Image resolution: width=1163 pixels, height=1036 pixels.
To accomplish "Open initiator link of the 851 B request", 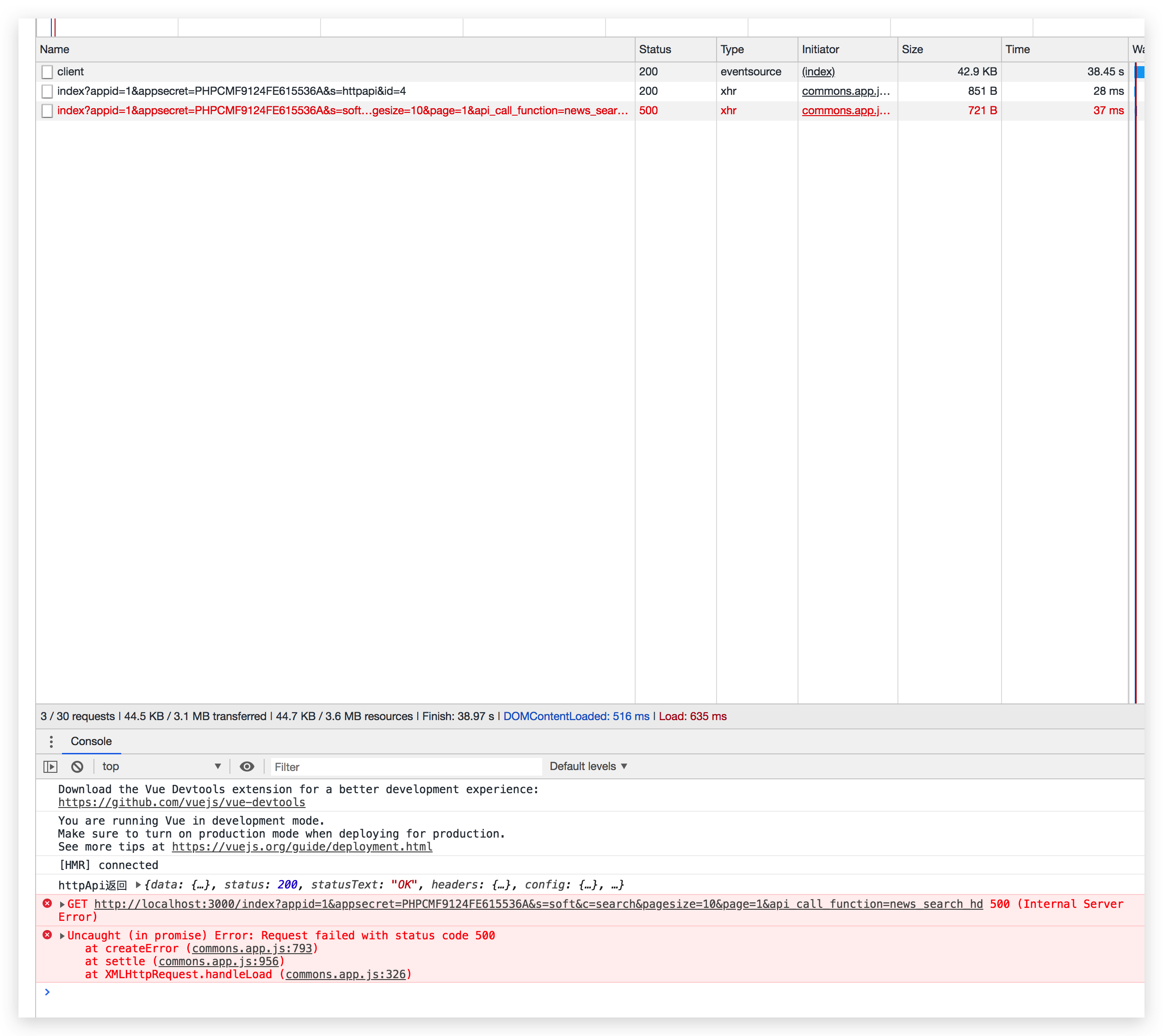I will pos(845,91).
